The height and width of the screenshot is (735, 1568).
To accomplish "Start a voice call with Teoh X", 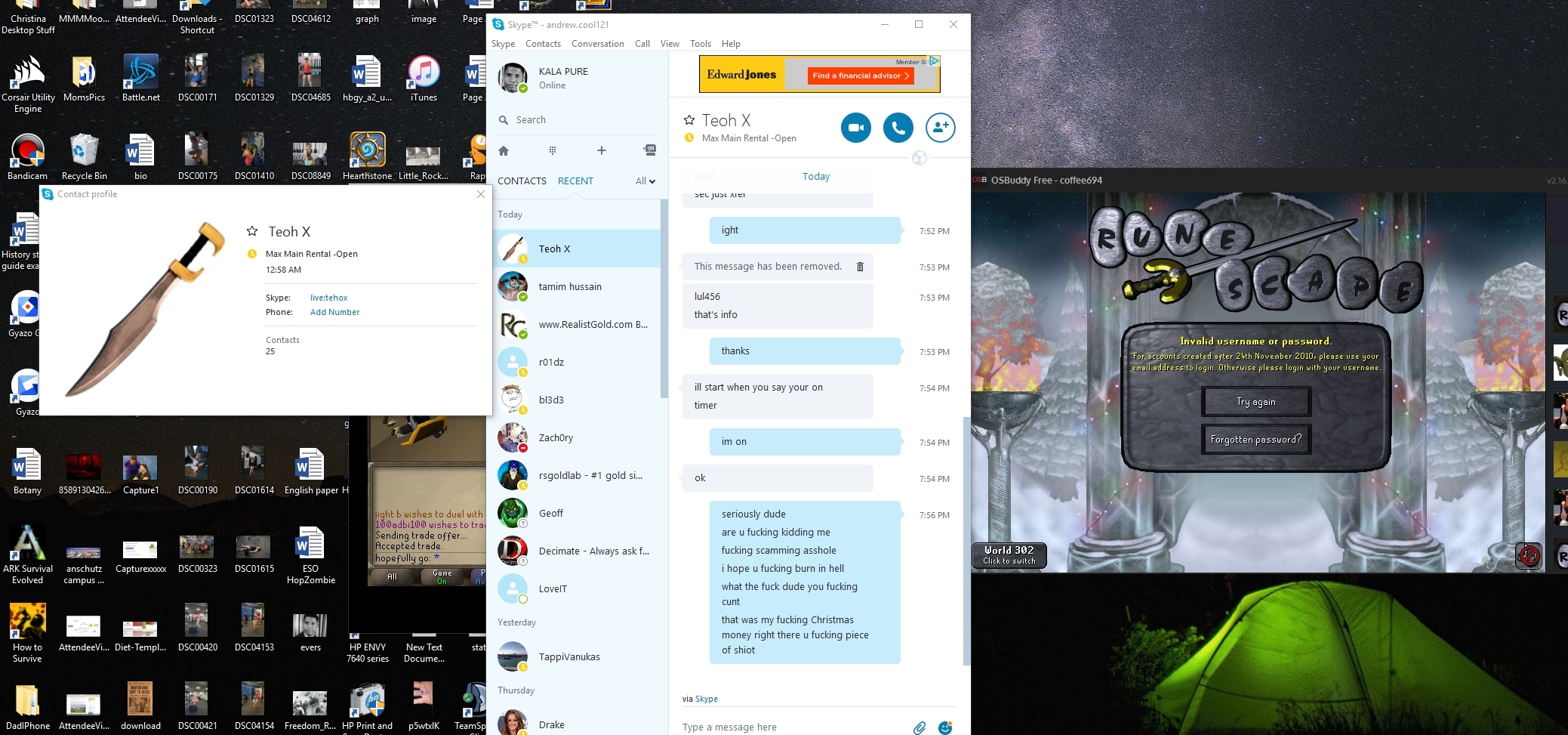I will (x=898, y=128).
